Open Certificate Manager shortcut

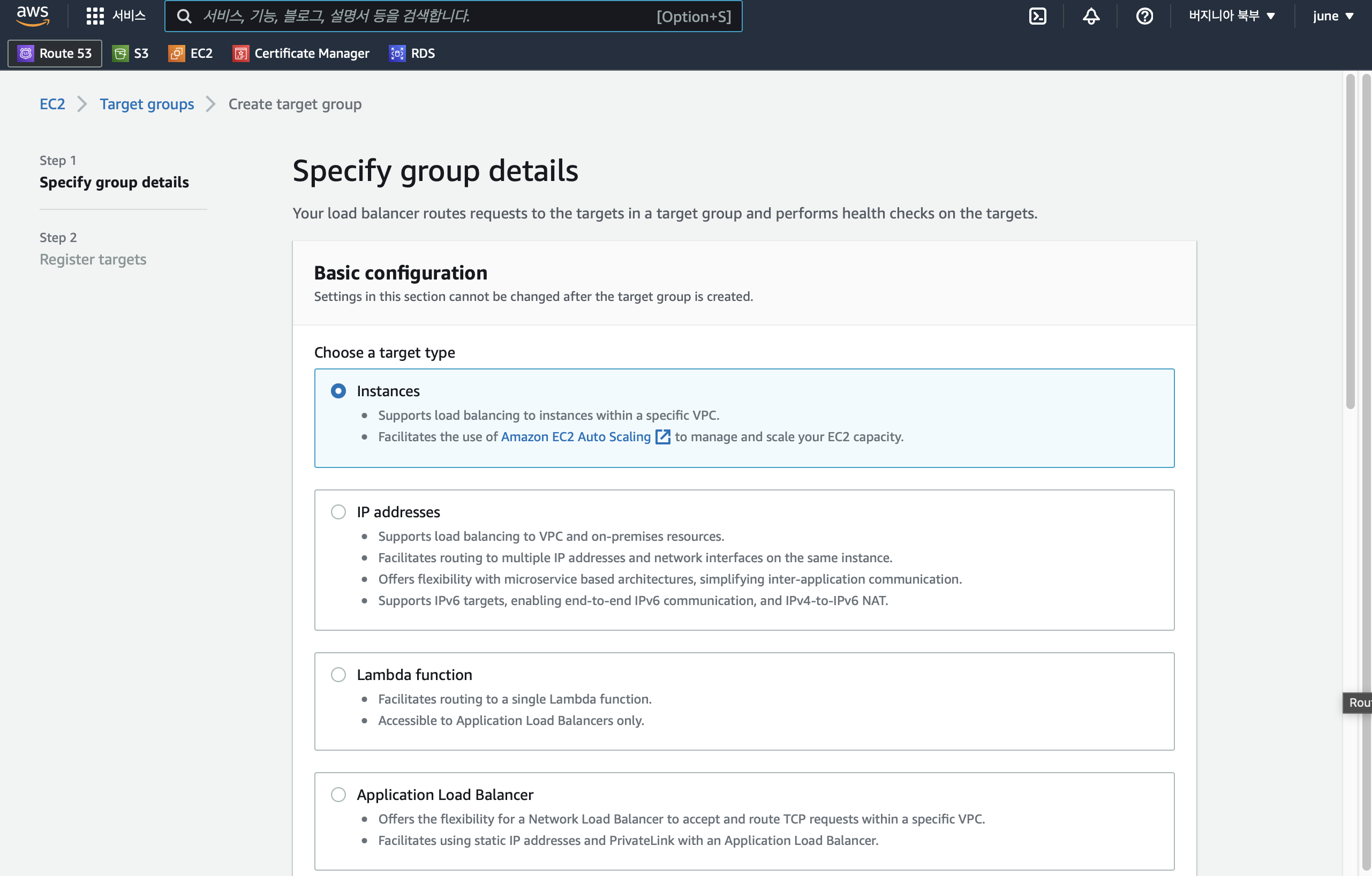tap(301, 54)
